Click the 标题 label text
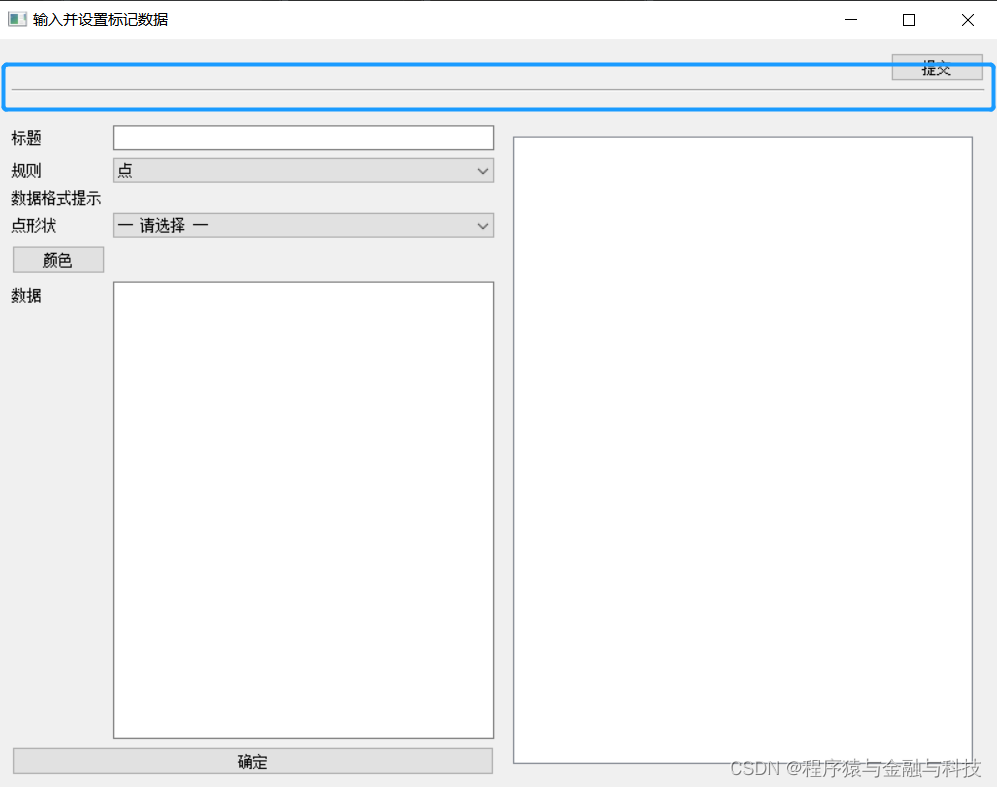 tap(26, 137)
